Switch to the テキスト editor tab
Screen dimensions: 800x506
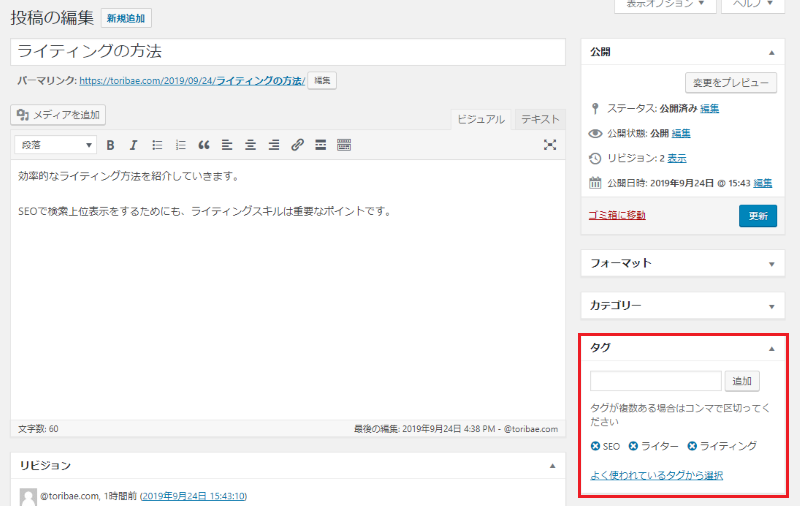coord(540,119)
